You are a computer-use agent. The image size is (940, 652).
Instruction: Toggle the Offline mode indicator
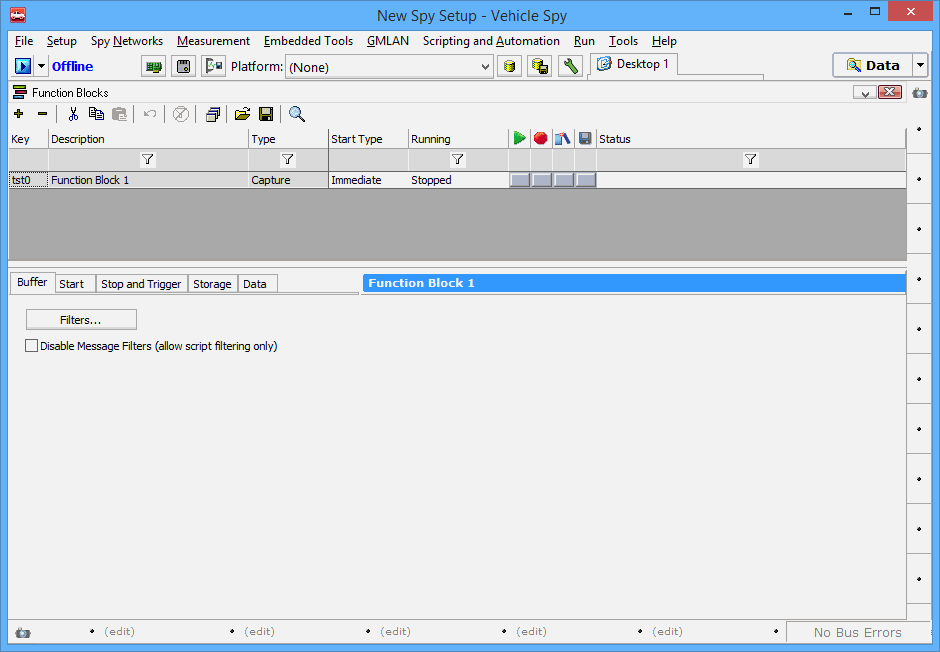(70, 64)
